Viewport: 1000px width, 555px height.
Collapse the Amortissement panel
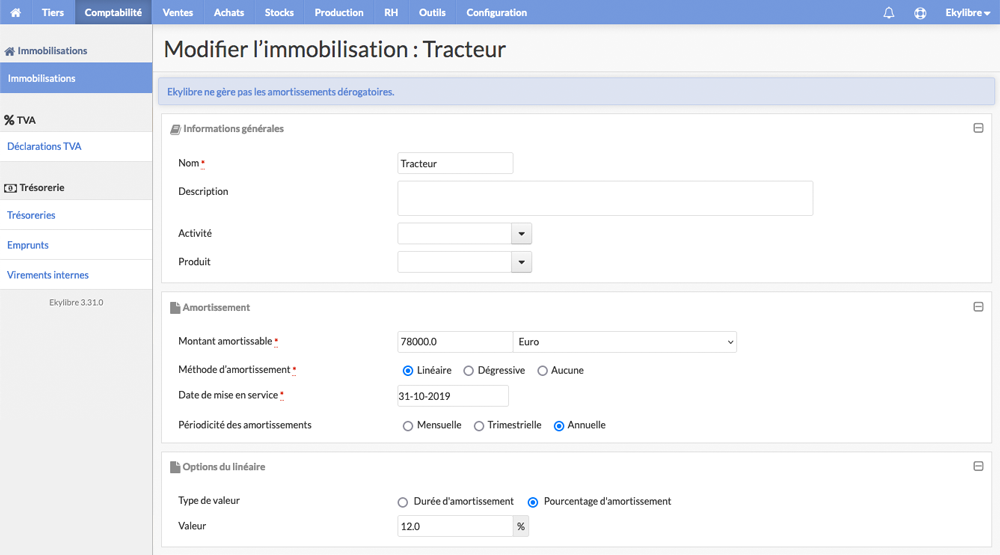click(978, 307)
